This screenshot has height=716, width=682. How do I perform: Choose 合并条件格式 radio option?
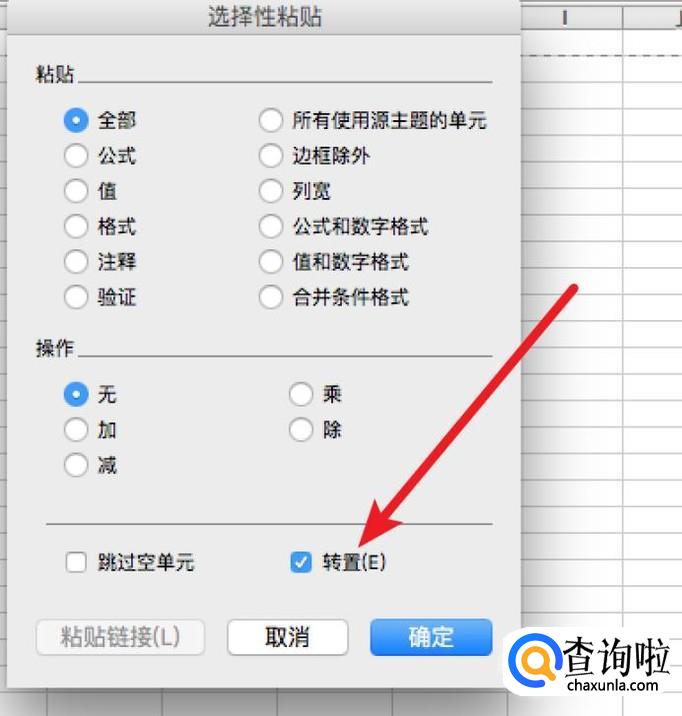(x=271, y=297)
